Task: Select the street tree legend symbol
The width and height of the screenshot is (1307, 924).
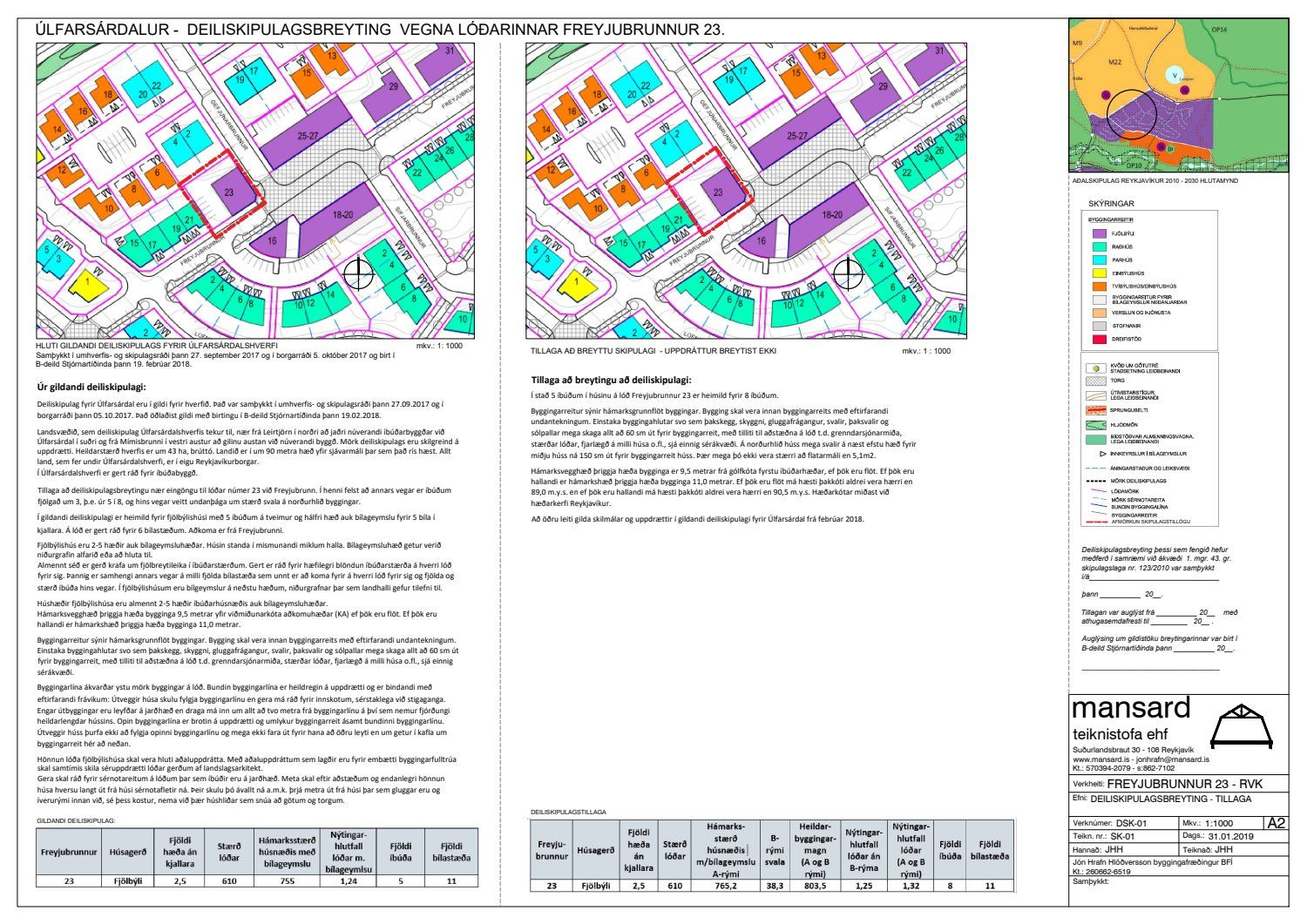Action: point(1098,369)
